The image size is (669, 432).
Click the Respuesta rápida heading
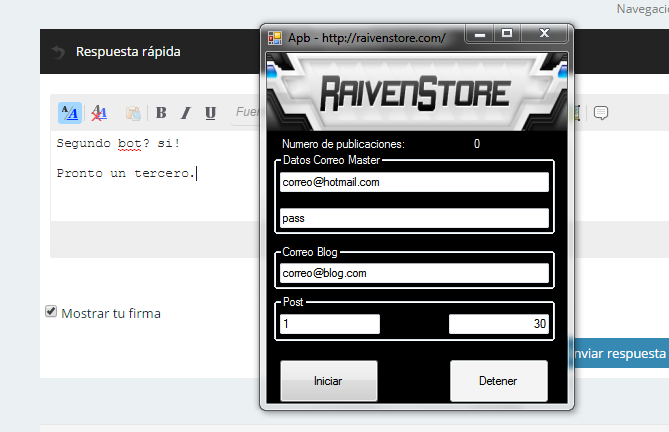[x=128, y=52]
